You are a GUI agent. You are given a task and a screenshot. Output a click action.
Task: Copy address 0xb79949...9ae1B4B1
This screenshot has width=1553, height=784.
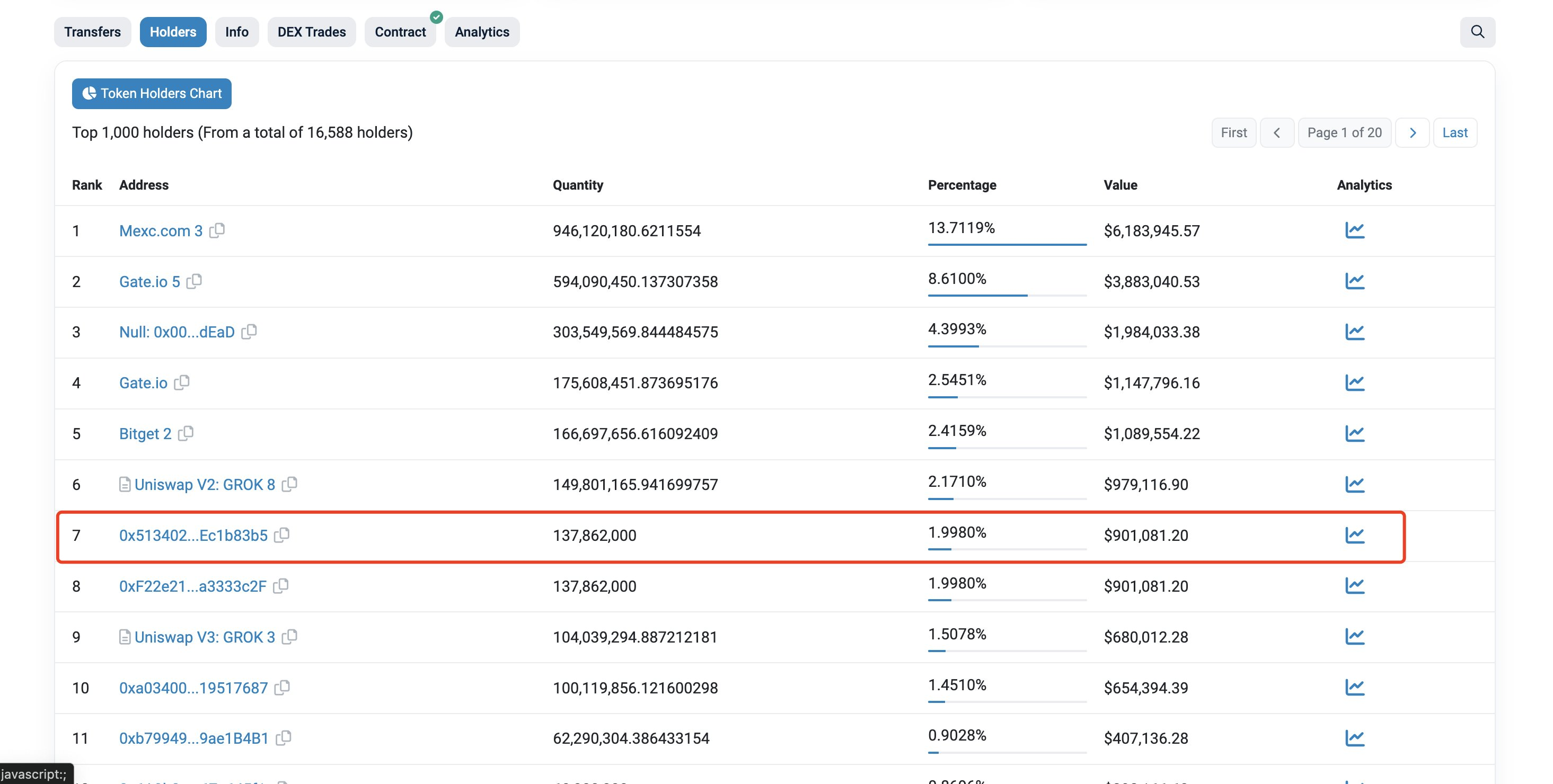point(284,738)
